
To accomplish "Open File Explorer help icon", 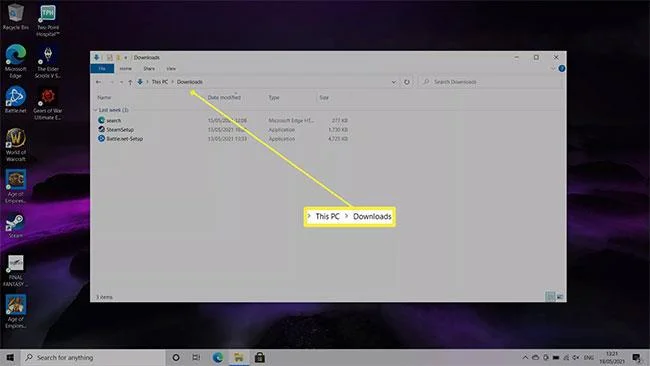I will click(562, 68).
